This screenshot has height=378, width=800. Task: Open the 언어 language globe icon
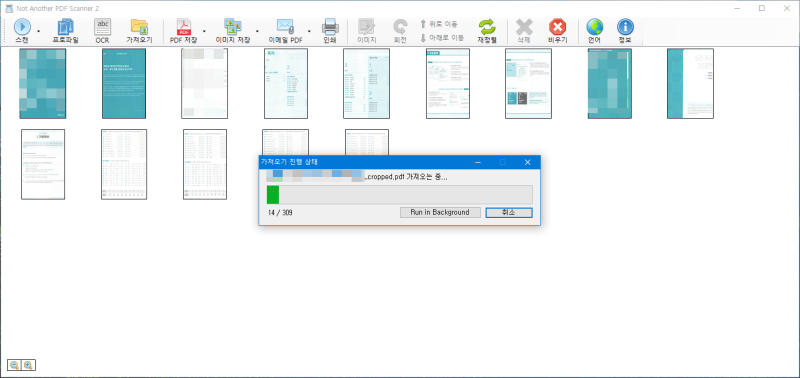[594, 26]
